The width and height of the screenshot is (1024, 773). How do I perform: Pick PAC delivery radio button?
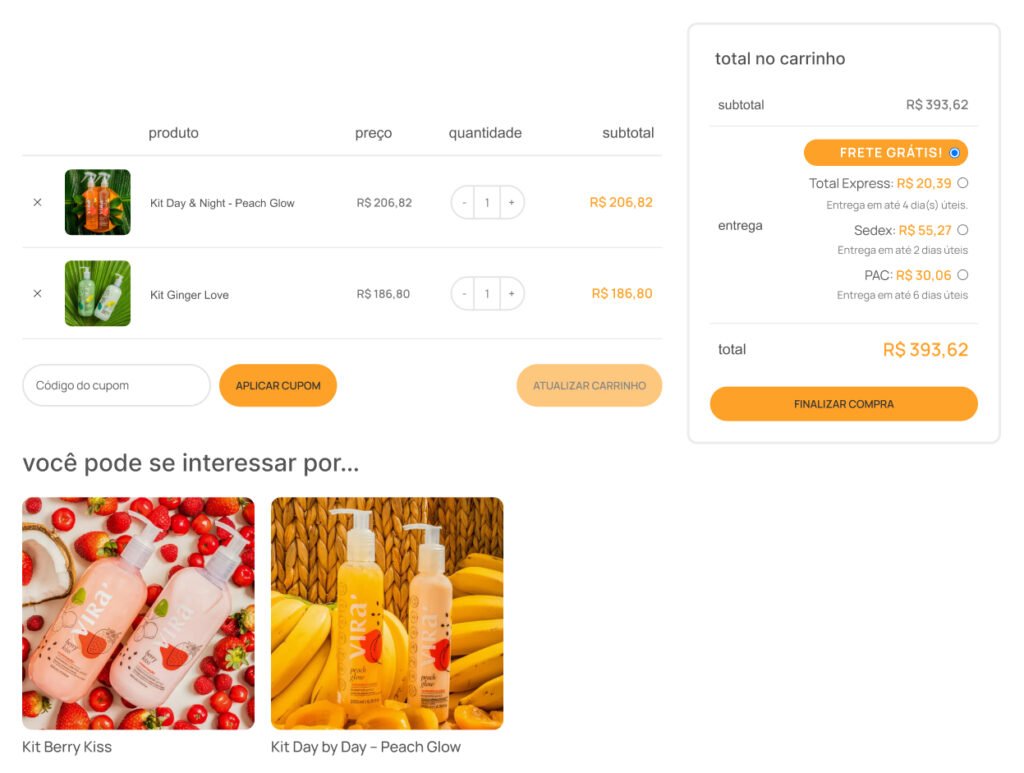pyautogui.click(x=963, y=275)
